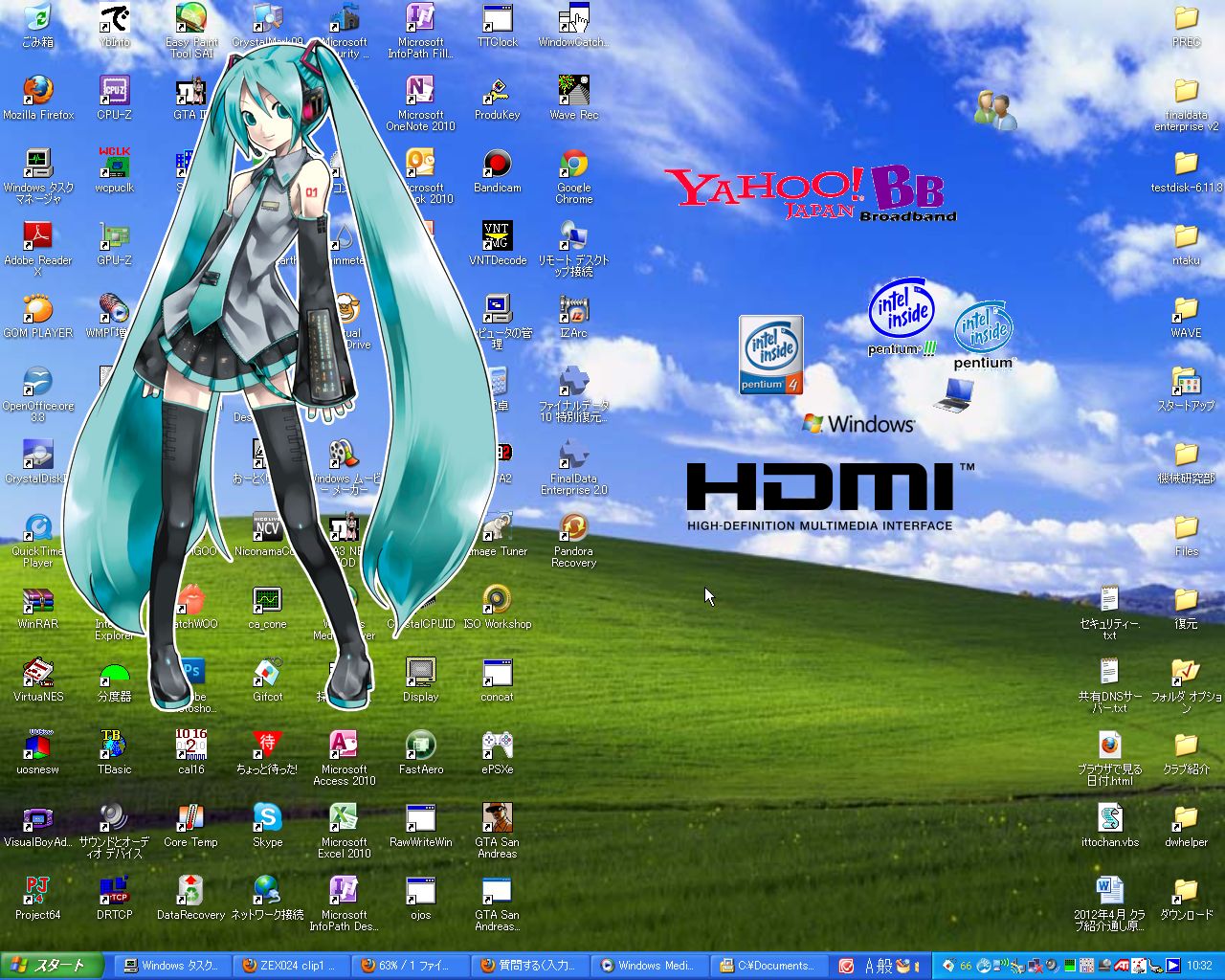1225x980 pixels.
Task: Open OpenOffice.org 3.3 shortcut
Action: 38,394
